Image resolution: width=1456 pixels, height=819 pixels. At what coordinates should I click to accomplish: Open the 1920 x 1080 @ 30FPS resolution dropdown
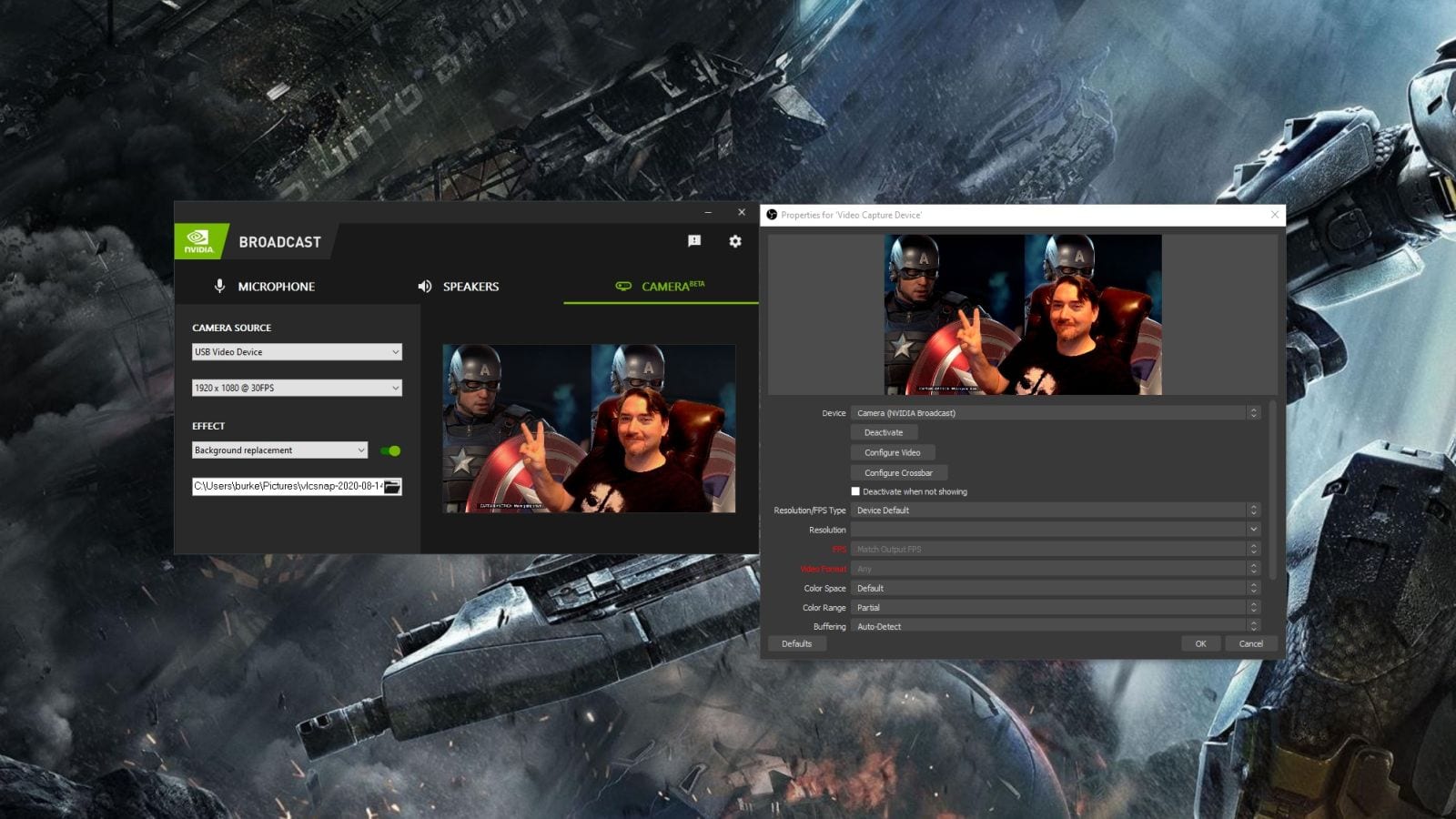pos(297,388)
